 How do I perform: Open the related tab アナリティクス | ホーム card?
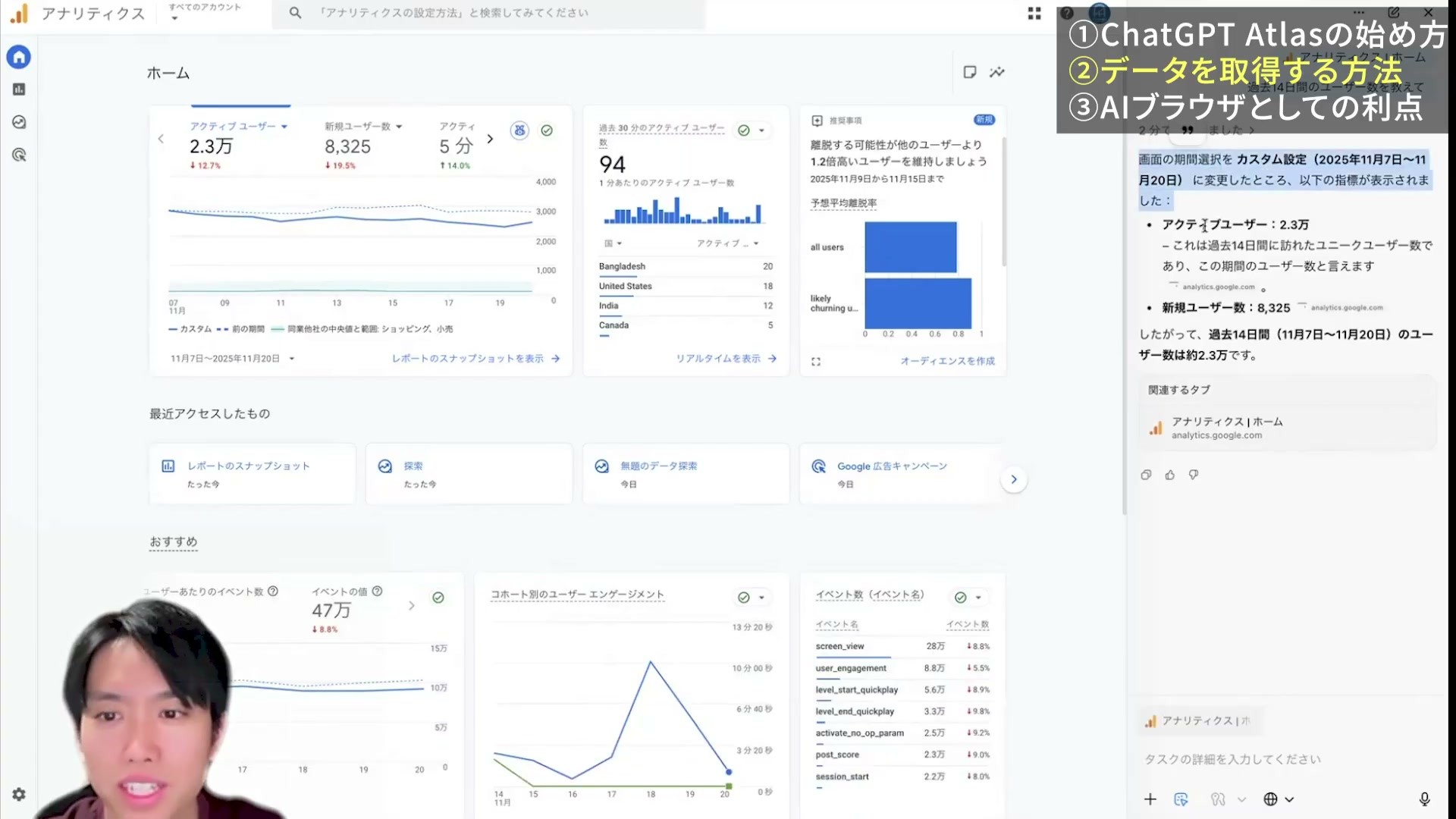(1287, 428)
